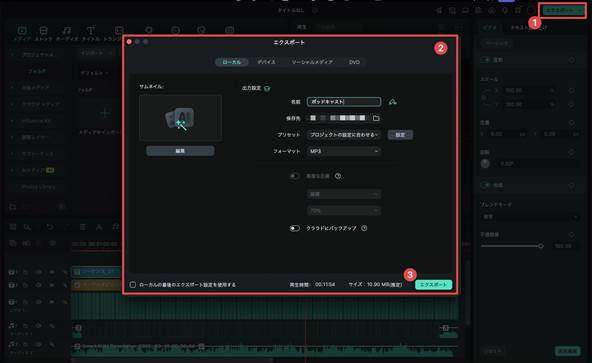Viewport: 592px width, 363px height.
Task: Switch to the ローカル export tab
Action: [x=231, y=62]
